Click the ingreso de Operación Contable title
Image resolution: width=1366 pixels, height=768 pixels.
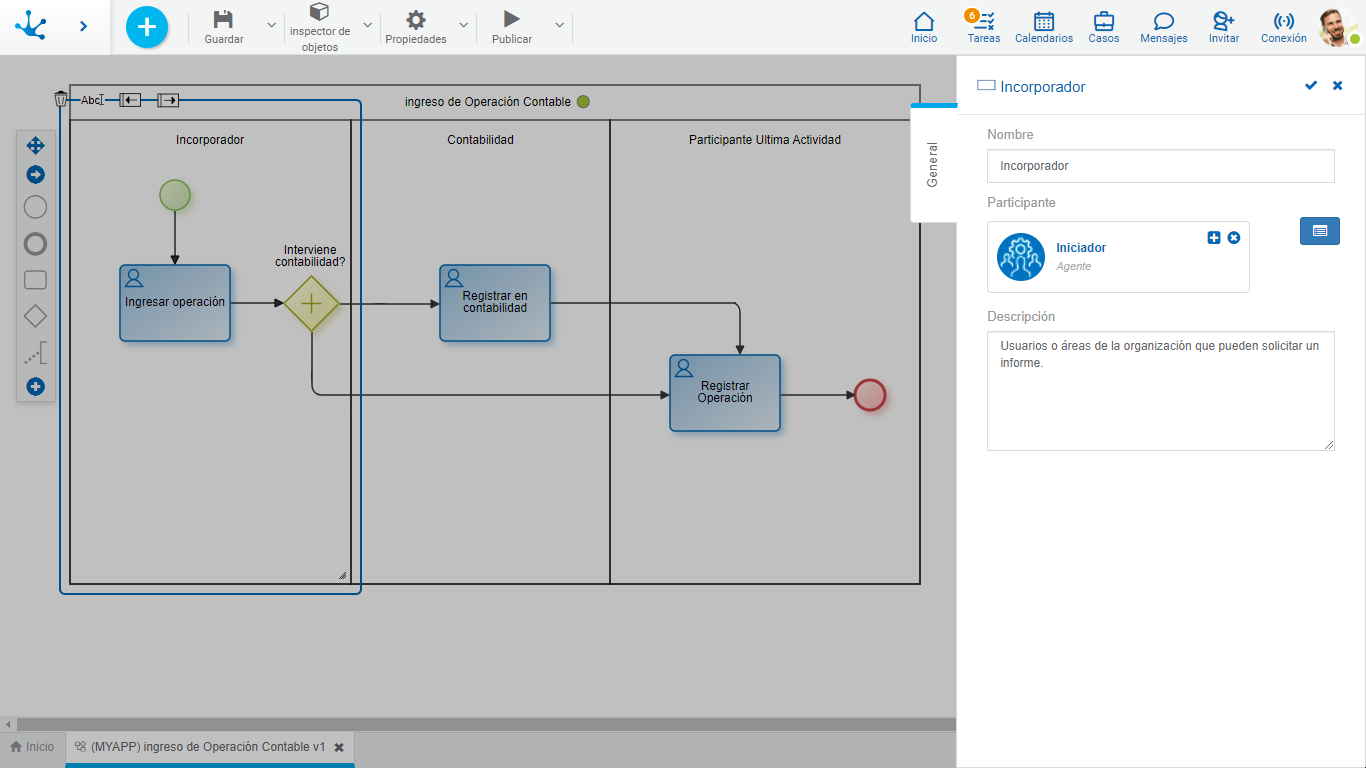click(x=488, y=102)
